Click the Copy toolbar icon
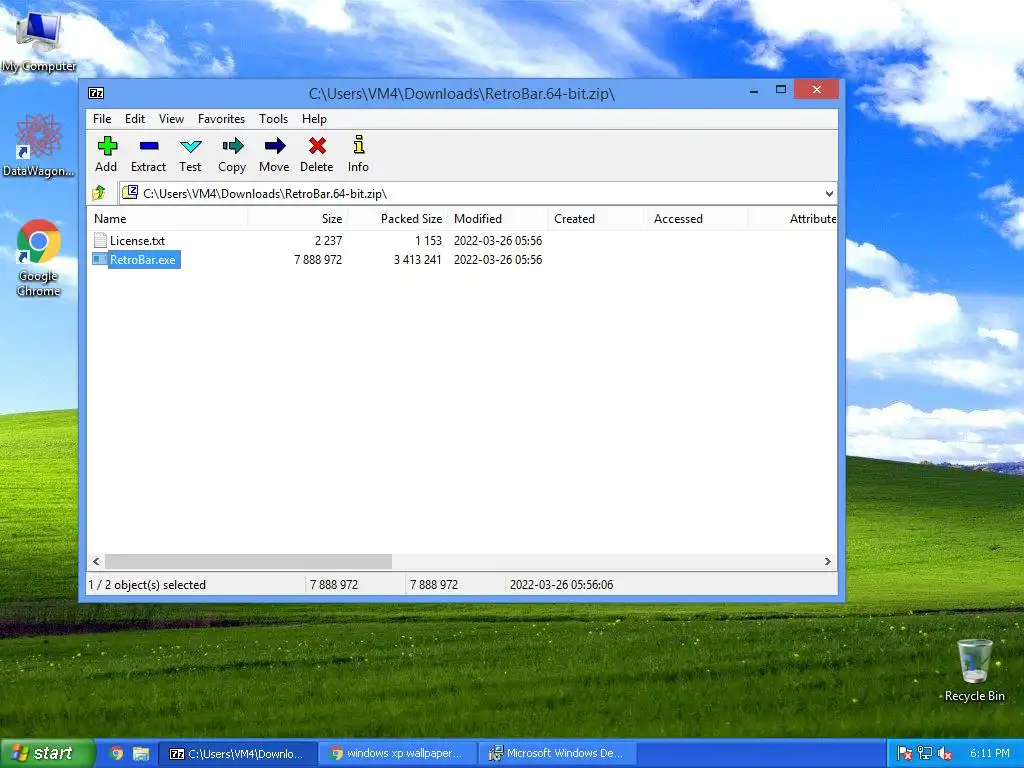Screen dimensions: 1024x768 (232, 146)
